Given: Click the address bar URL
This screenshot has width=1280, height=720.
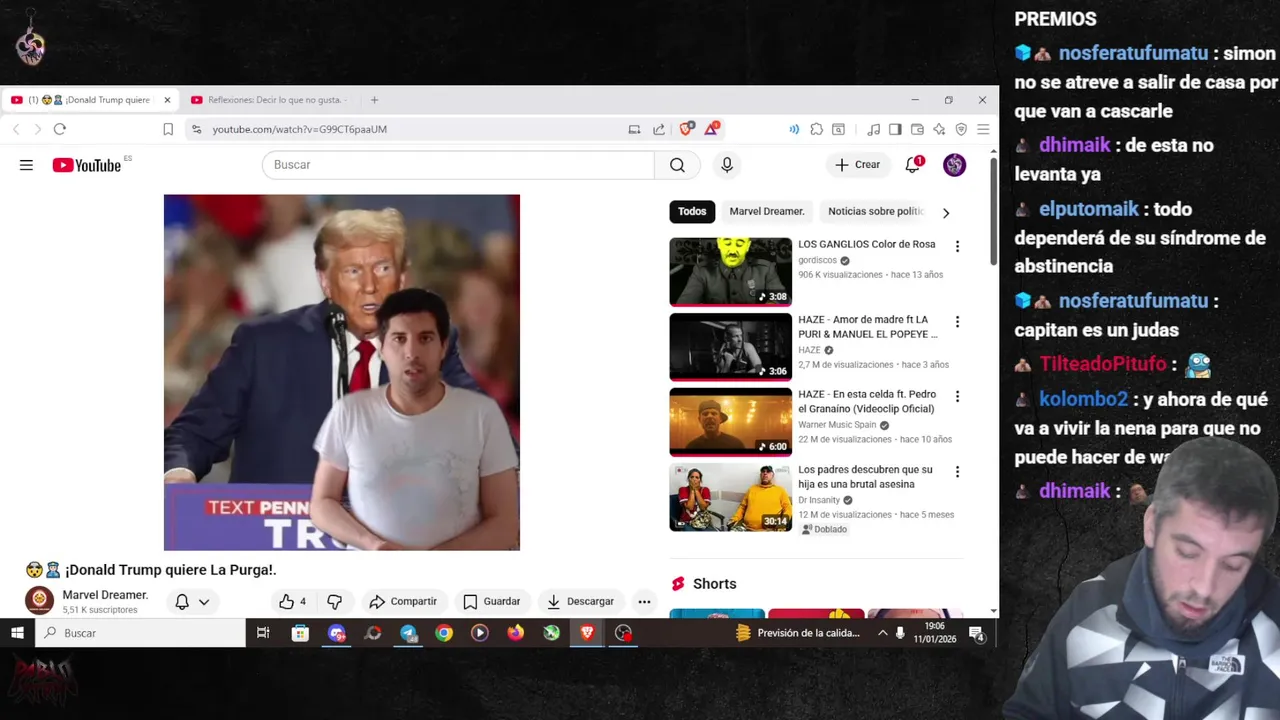Looking at the screenshot, I should (299, 129).
